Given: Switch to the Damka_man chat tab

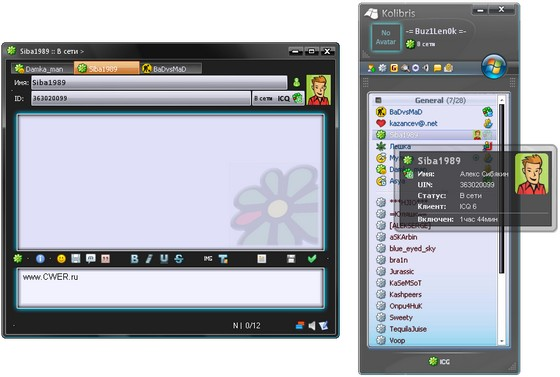Looking at the screenshot, I should 42,69.
